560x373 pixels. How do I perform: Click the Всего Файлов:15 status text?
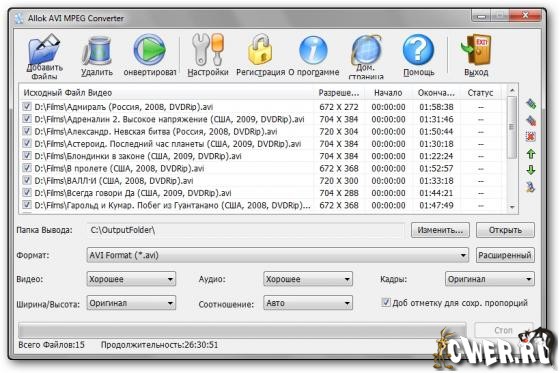click(x=51, y=345)
